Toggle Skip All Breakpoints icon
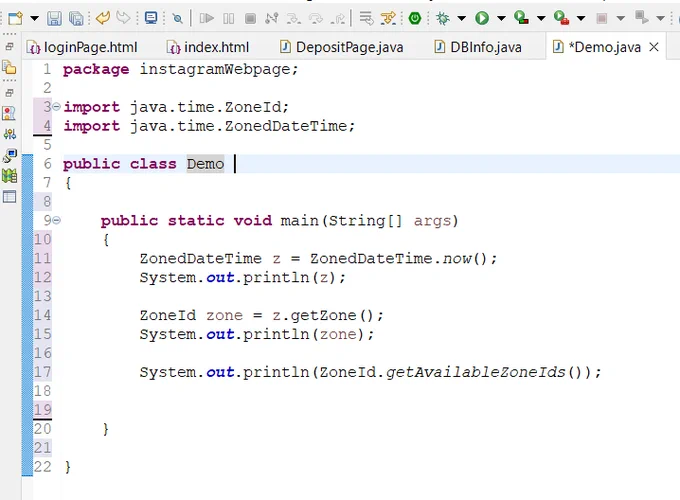 (177, 18)
